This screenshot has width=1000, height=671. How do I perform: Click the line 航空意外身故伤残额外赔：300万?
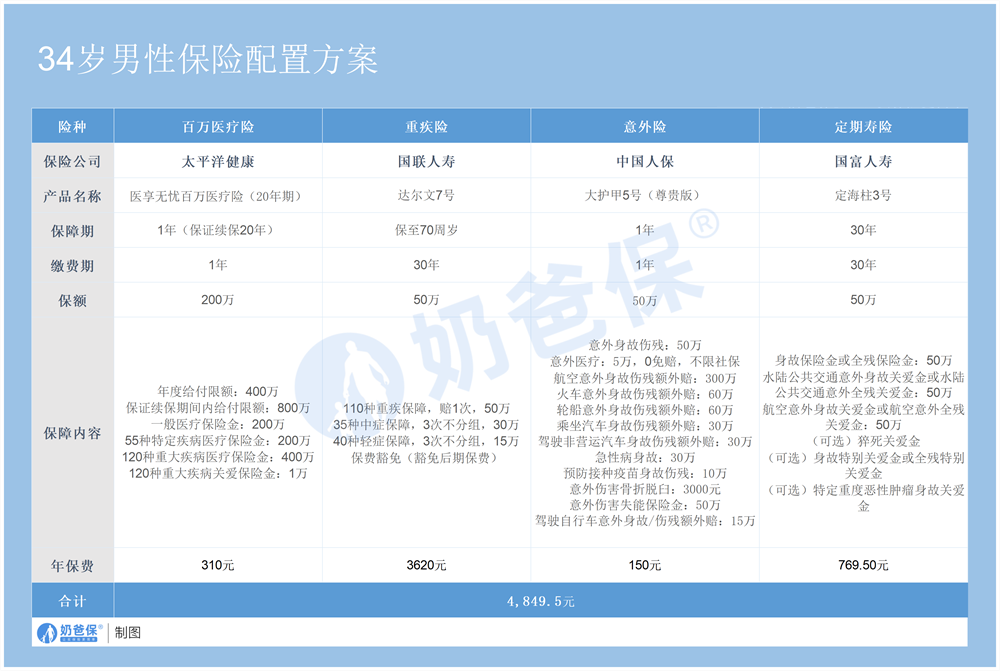[x=645, y=378]
